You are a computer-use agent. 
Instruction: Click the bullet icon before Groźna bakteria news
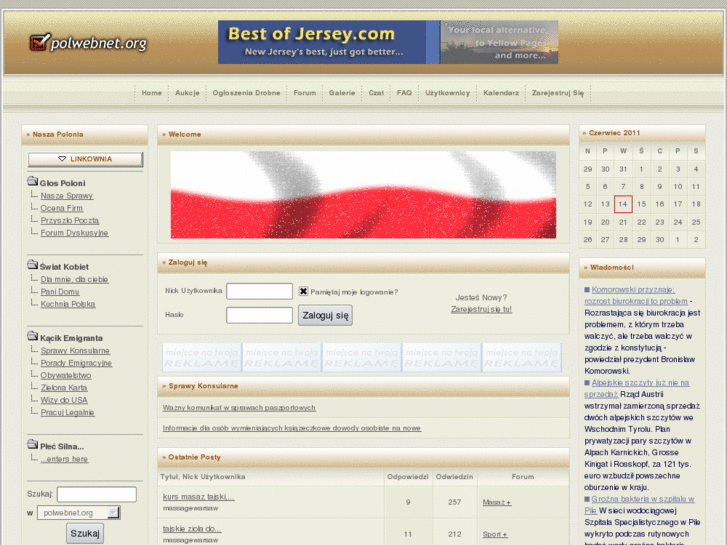pyautogui.click(x=587, y=499)
